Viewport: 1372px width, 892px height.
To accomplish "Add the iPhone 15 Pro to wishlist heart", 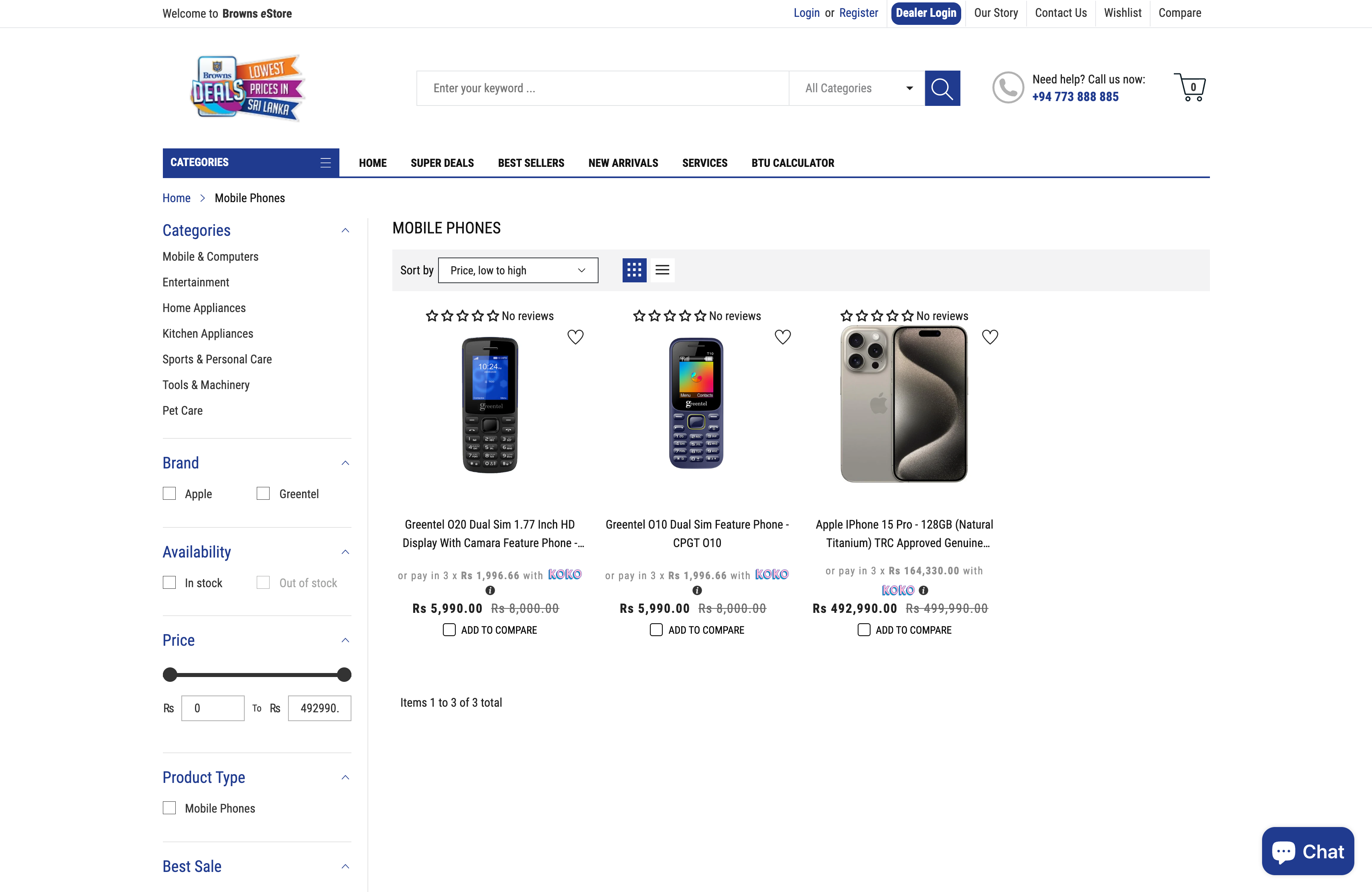I will 990,337.
